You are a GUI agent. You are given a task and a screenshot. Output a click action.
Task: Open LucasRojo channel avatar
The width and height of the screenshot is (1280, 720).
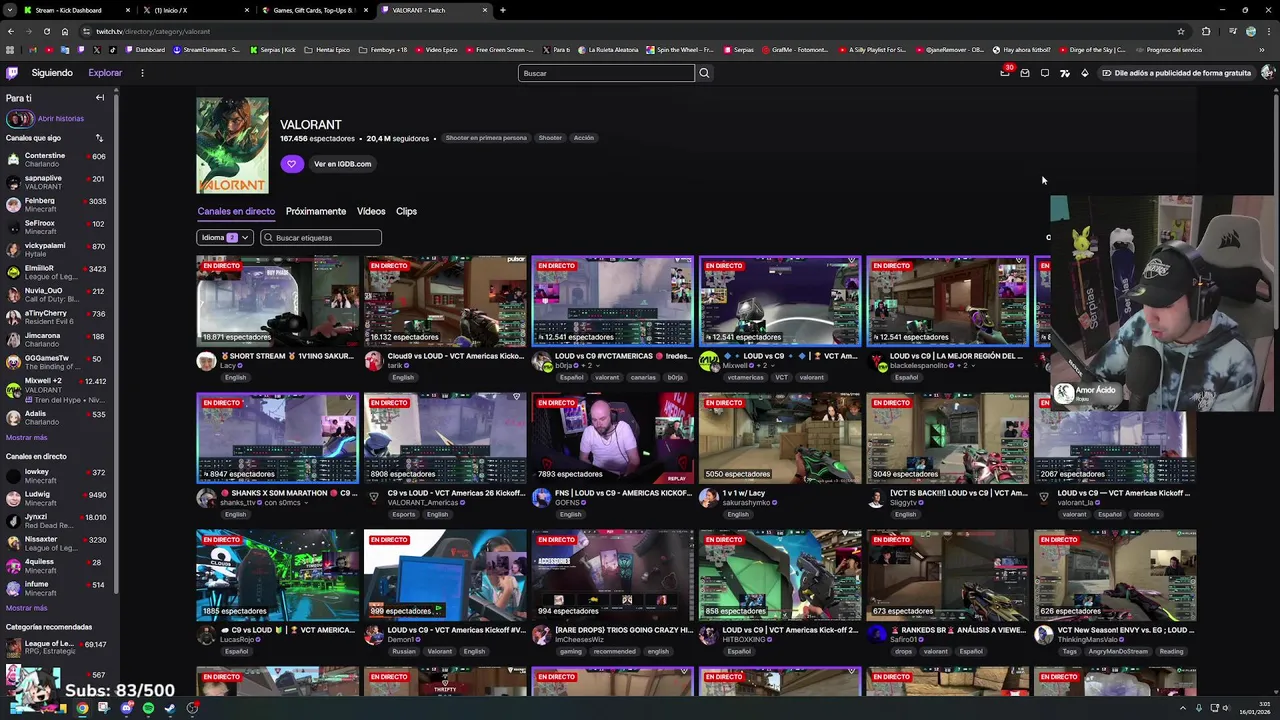(206, 635)
